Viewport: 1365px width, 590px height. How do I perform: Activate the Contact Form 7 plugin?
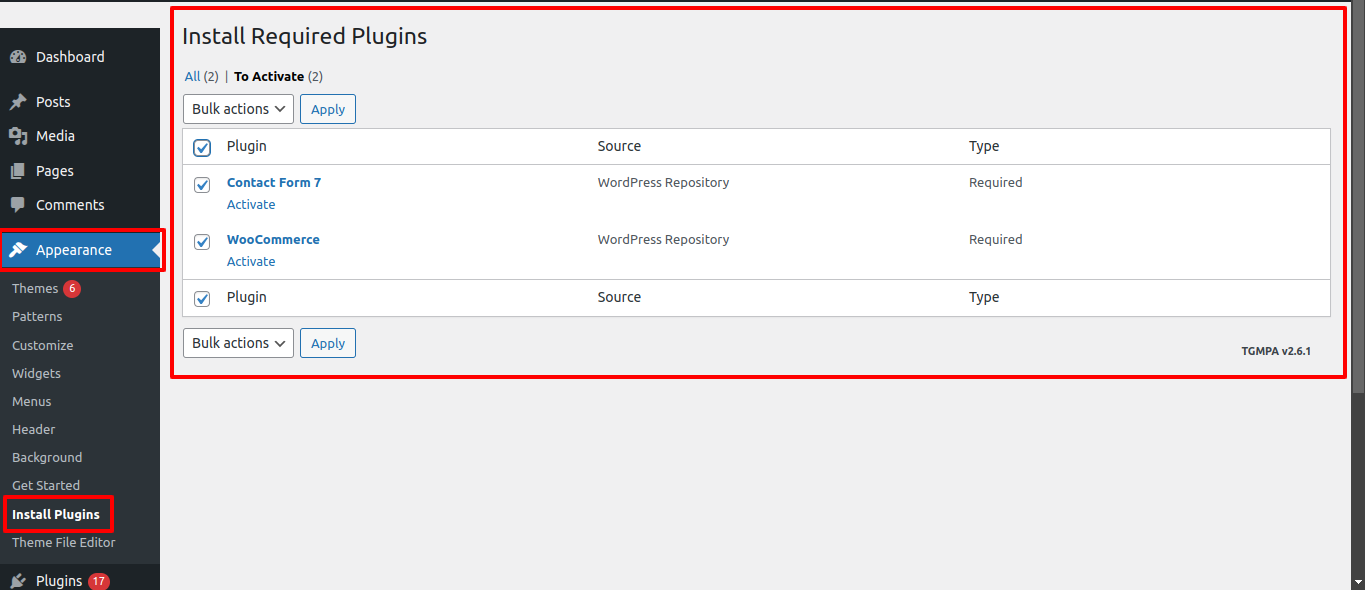pyautogui.click(x=251, y=205)
